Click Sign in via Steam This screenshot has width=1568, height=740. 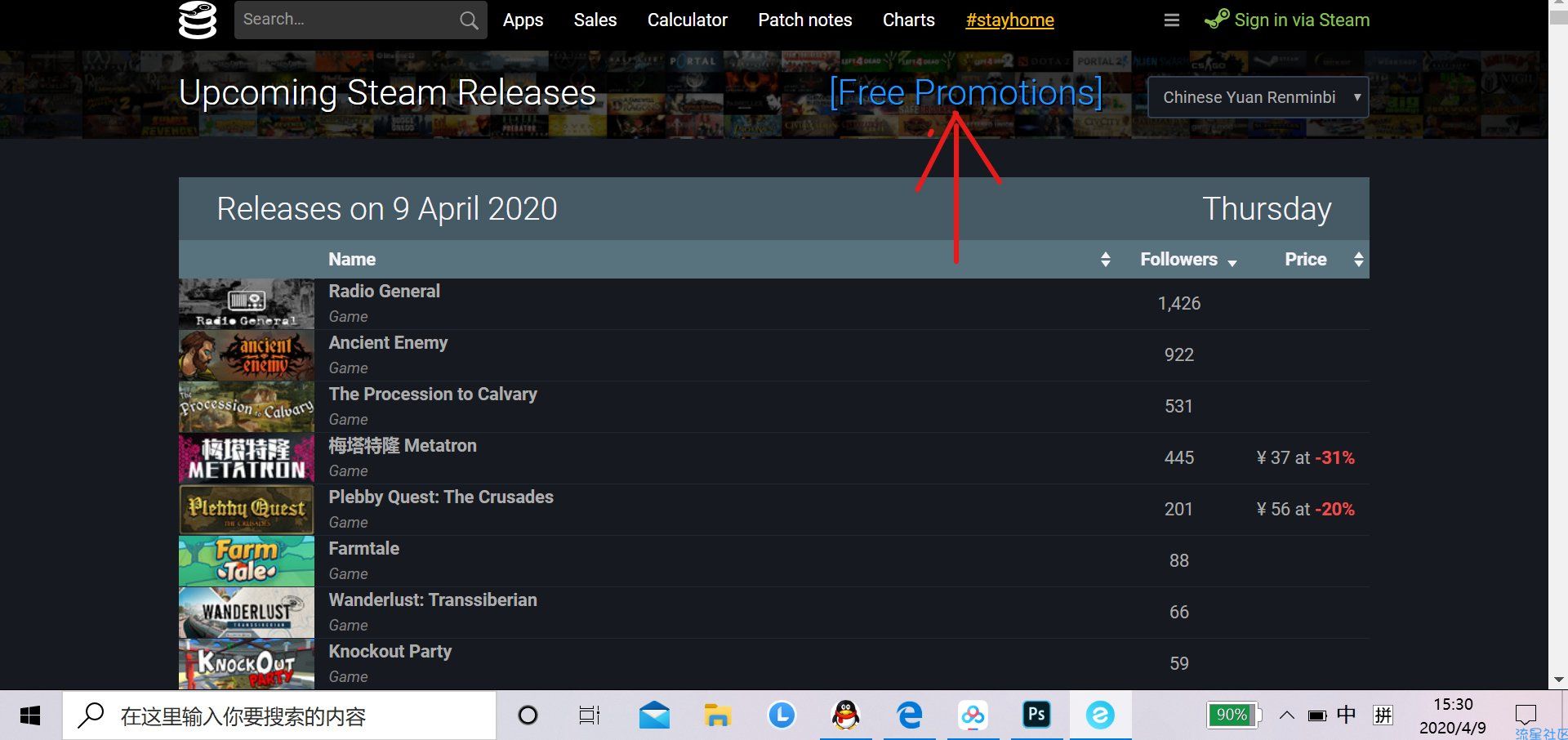1302,20
